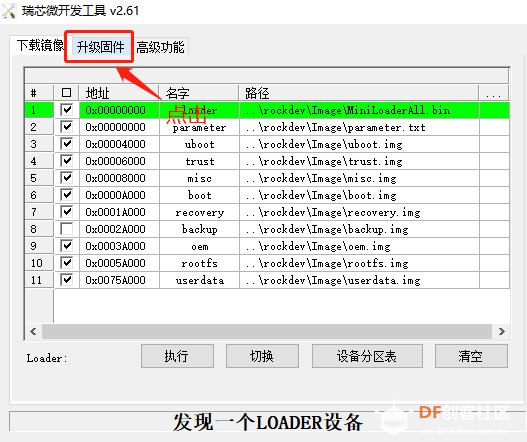Uncheck the misc row checkbox
The width and height of the screenshot is (527, 442).
click(67, 178)
